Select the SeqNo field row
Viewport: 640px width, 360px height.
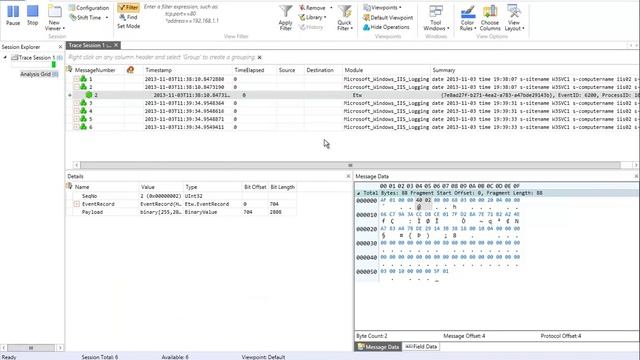(182, 196)
